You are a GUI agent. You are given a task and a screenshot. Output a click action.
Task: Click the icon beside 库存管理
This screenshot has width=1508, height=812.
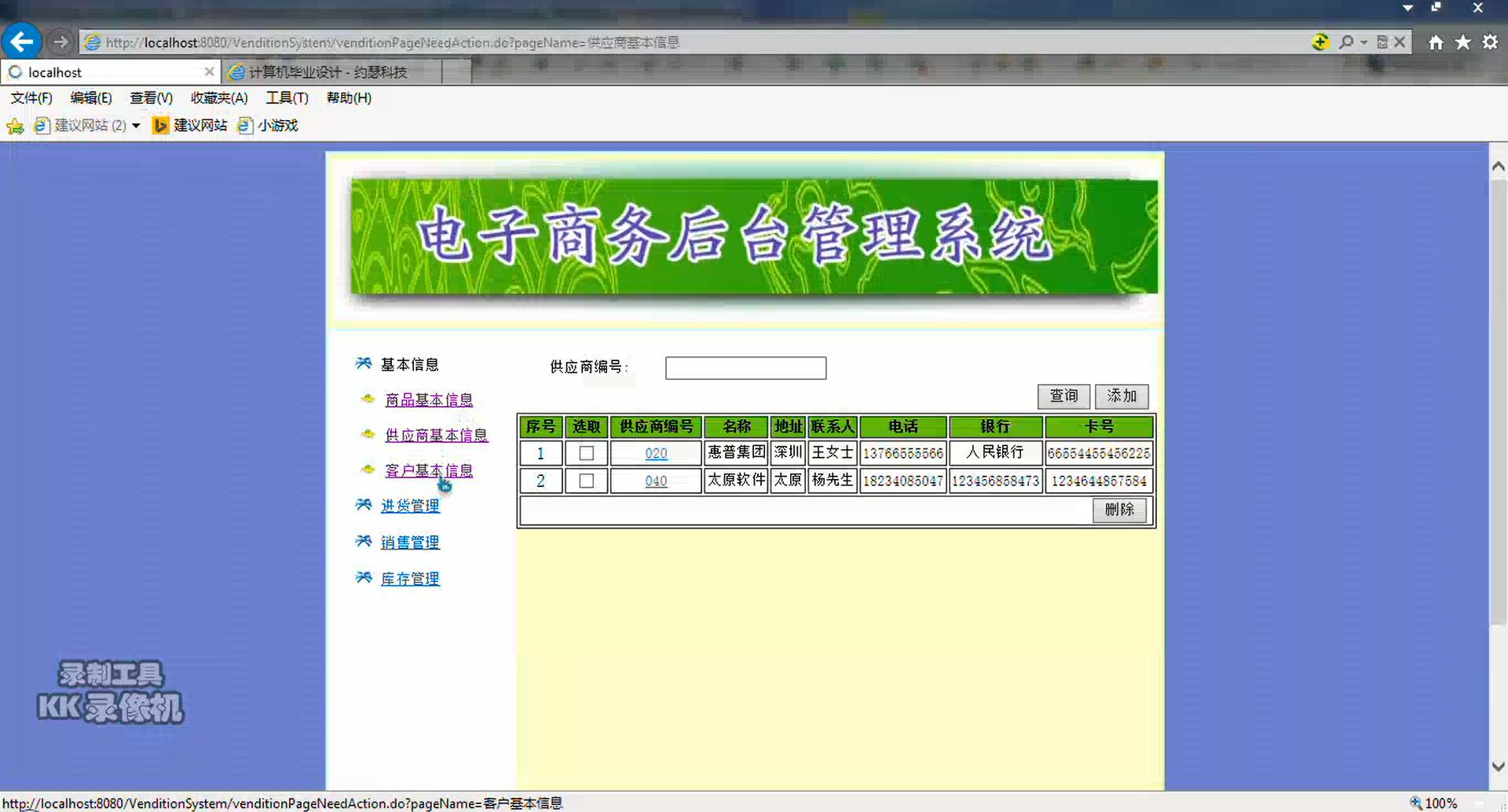pos(364,577)
